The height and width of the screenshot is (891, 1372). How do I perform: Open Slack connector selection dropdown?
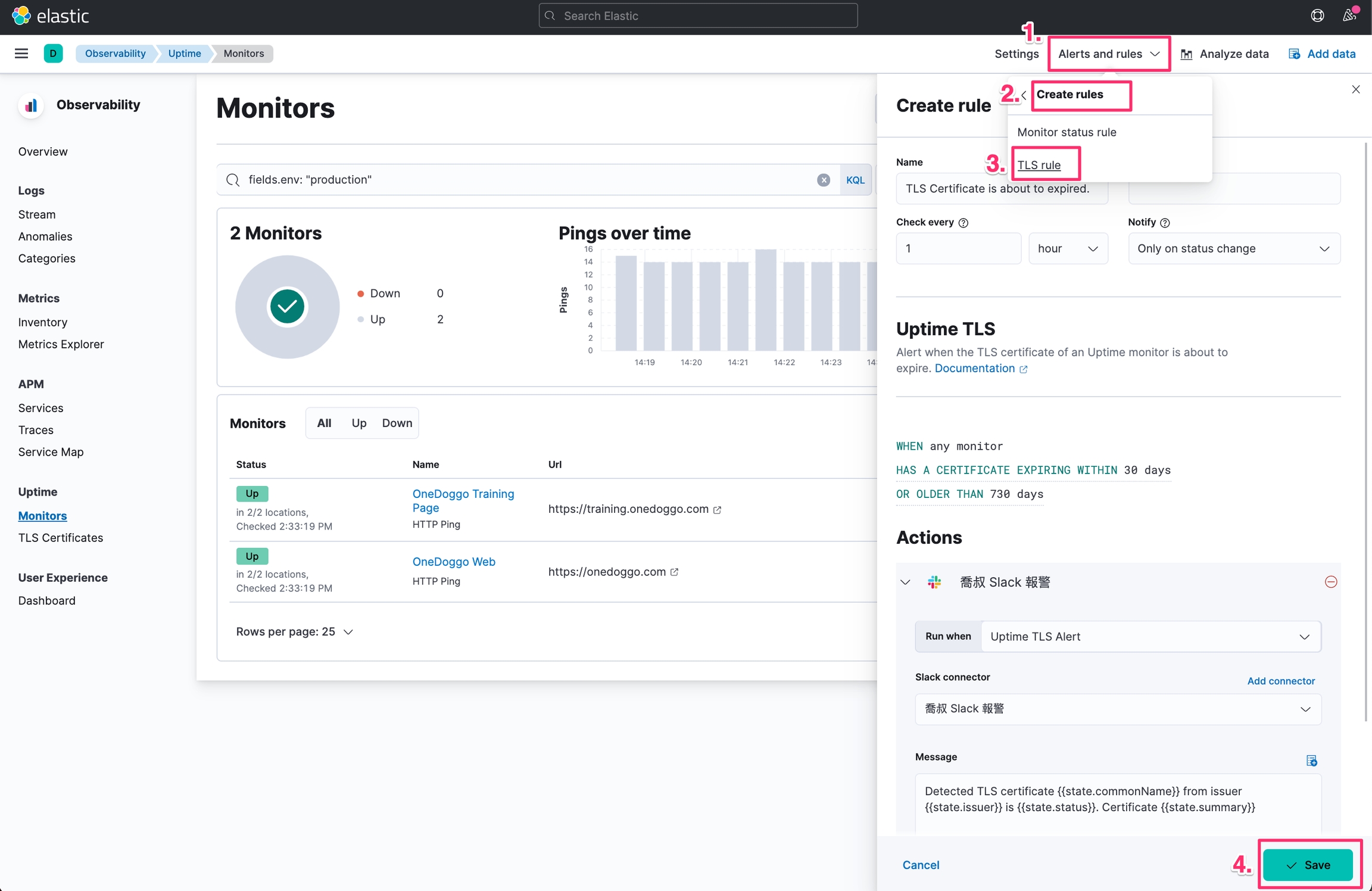[1118, 709]
